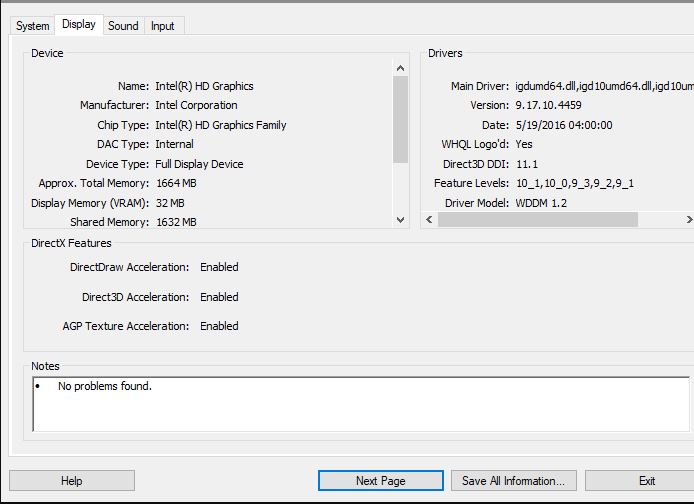Click the Help button
The width and height of the screenshot is (694, 504).
72,481
